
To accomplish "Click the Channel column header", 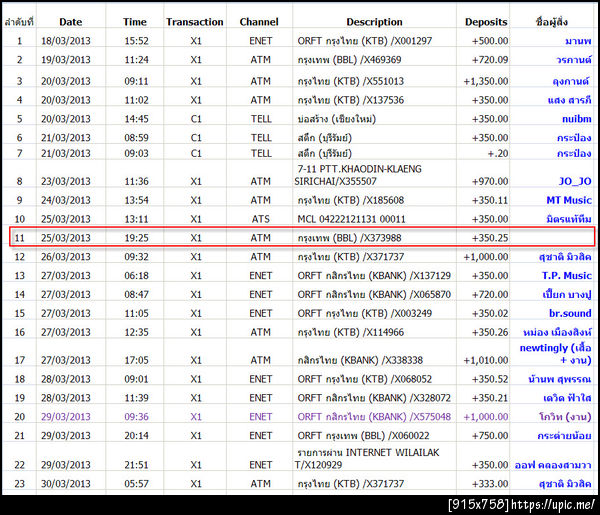I will point(259,22).
